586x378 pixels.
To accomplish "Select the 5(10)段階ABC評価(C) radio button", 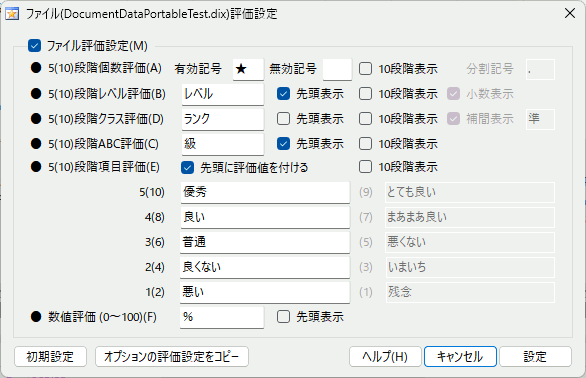I will pos(36,144).
